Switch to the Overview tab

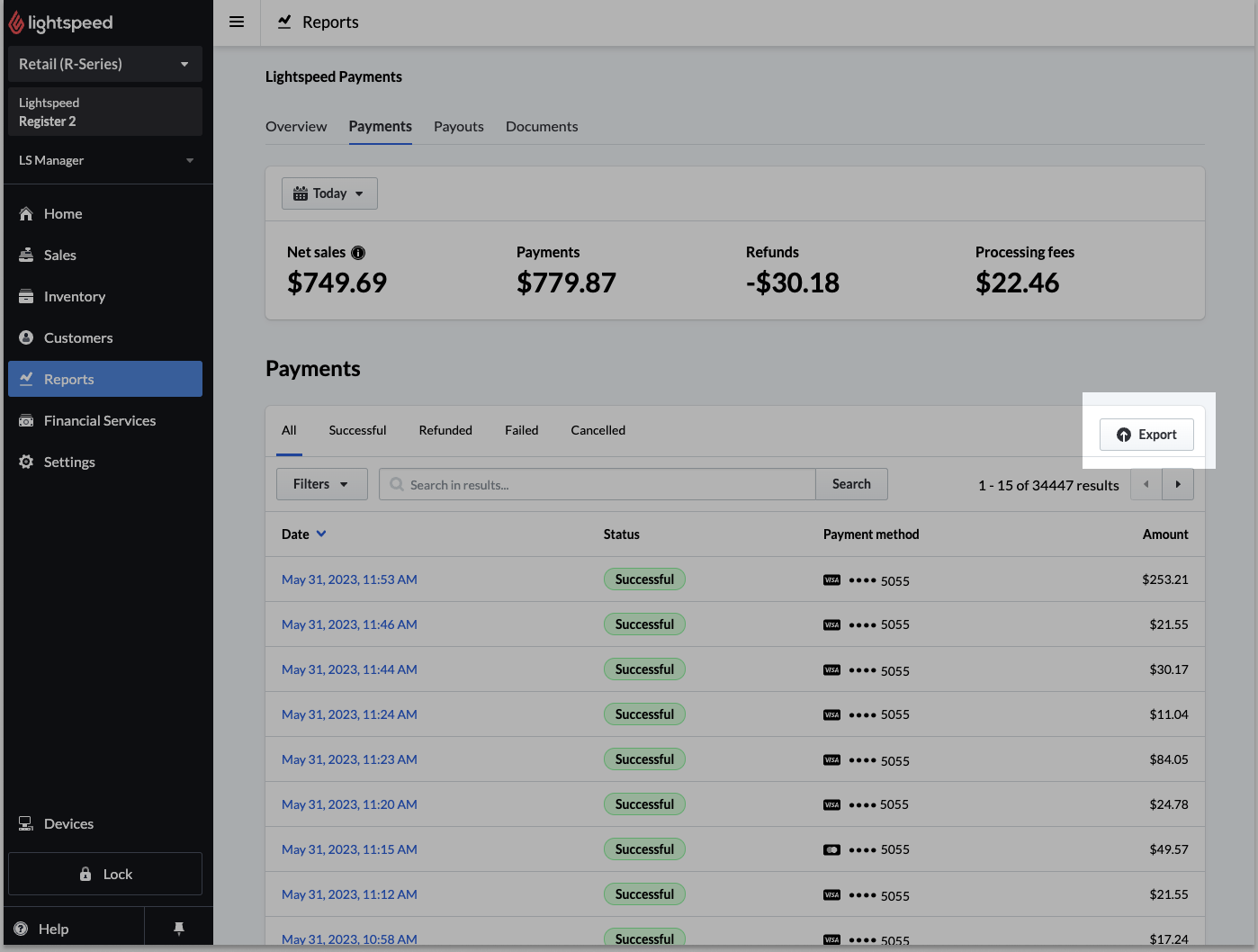pos(296,126)
